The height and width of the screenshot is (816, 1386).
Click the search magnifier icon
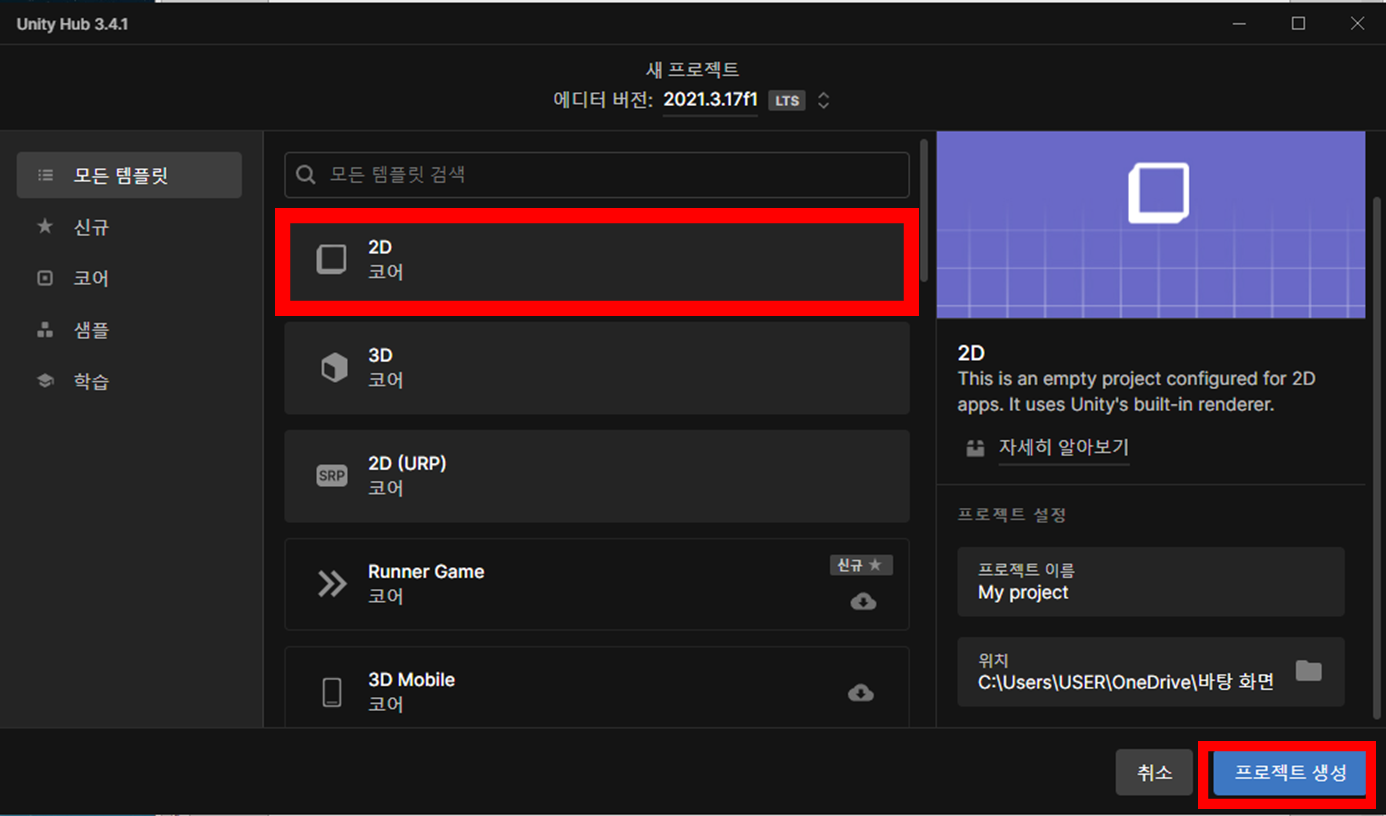(306, 175)
